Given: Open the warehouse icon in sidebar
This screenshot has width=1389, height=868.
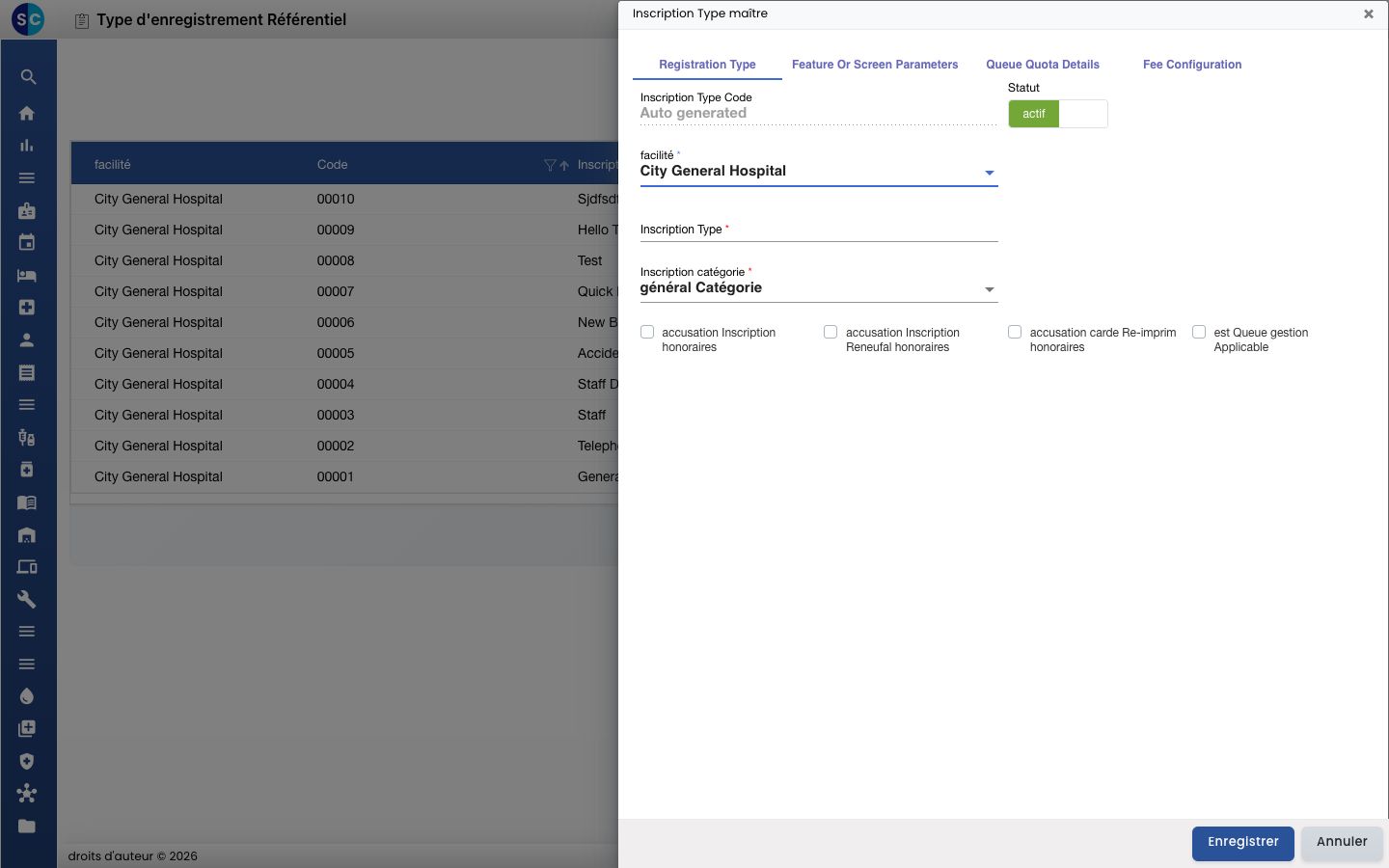Looking at the screenshot, I should coord(27,534).
